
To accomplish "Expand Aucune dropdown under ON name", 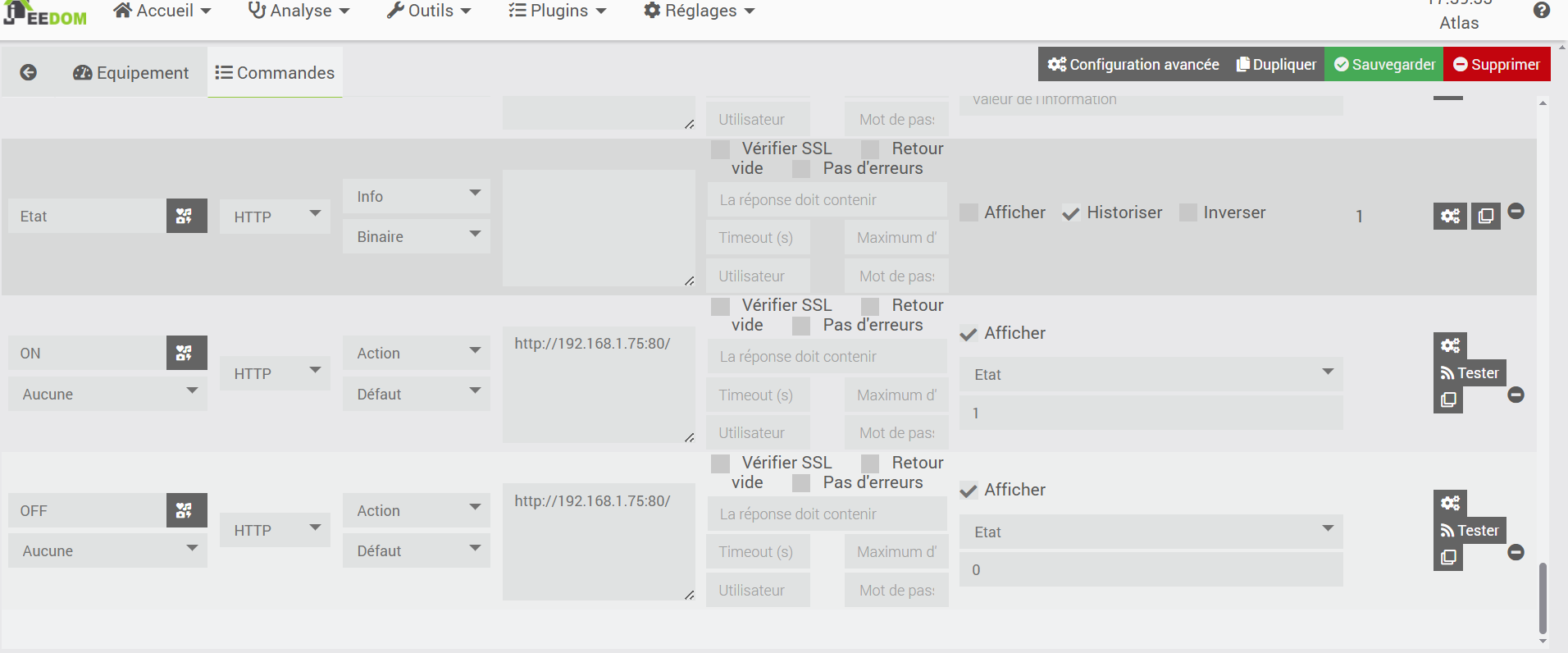I will [x=107, y=394].
